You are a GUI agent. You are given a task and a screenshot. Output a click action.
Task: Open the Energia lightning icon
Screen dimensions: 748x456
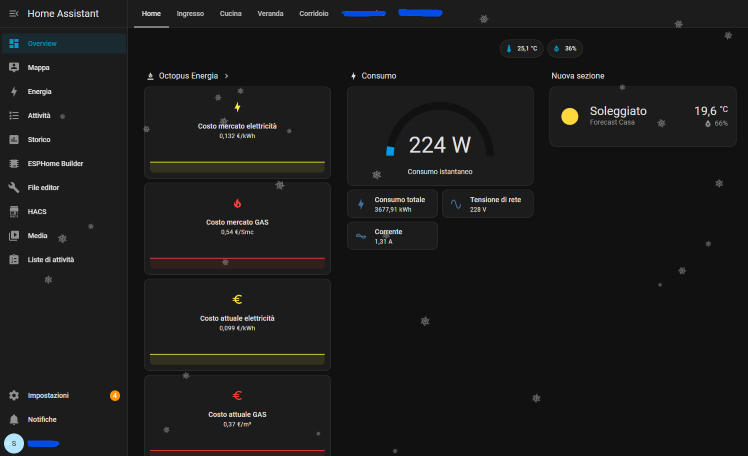(x=14, y=92)
